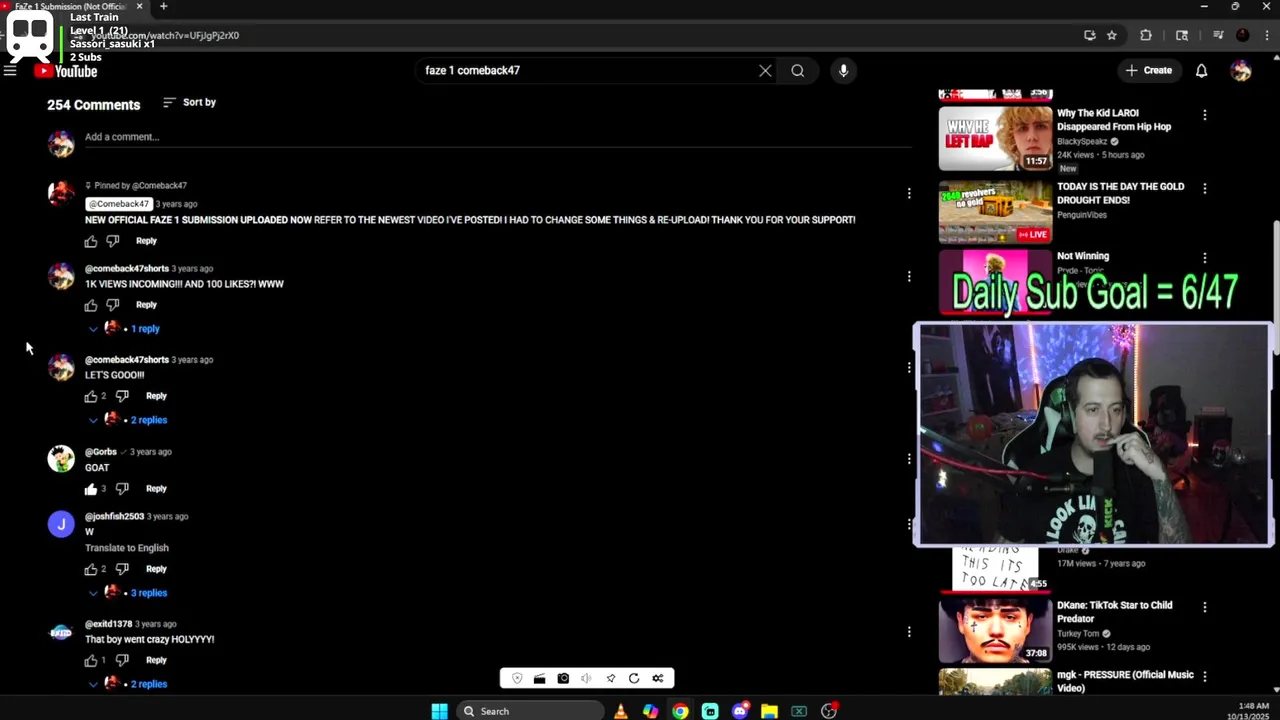Toggle the shield icon in floating toolbar
This screenshot has width=1280, height=720.
point(516,678)
